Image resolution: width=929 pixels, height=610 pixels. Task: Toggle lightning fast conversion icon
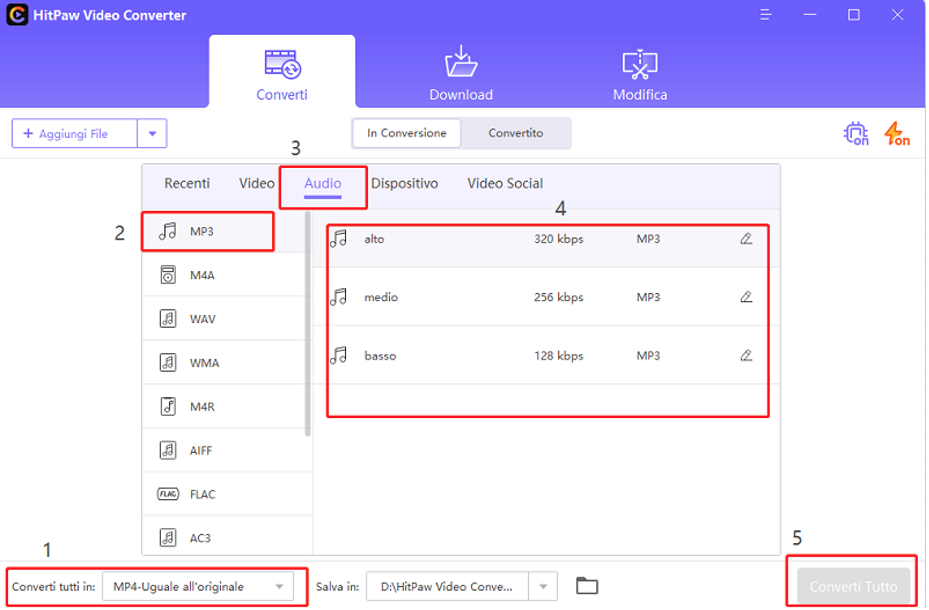coord(897,134)
